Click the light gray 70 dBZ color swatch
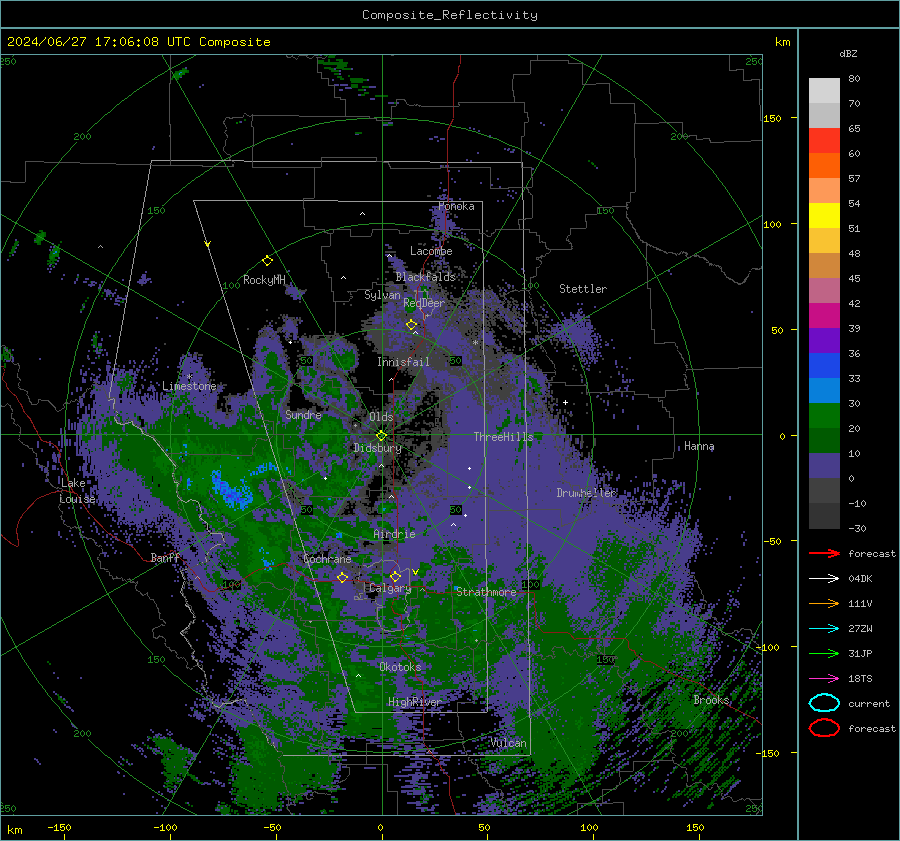 pyautogui.click(x=824, y=115)
